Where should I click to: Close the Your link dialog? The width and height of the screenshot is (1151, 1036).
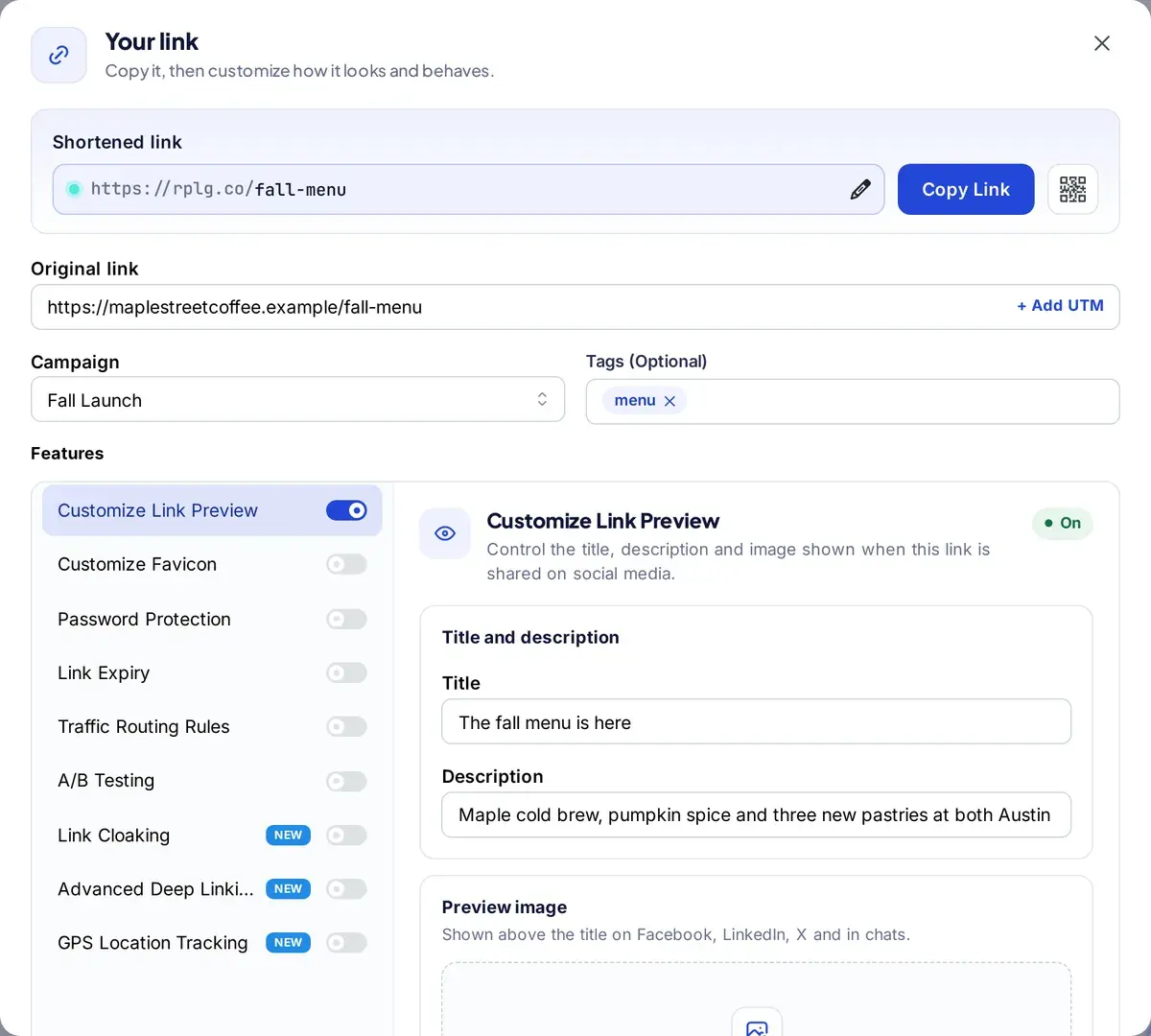[1102, 43]
